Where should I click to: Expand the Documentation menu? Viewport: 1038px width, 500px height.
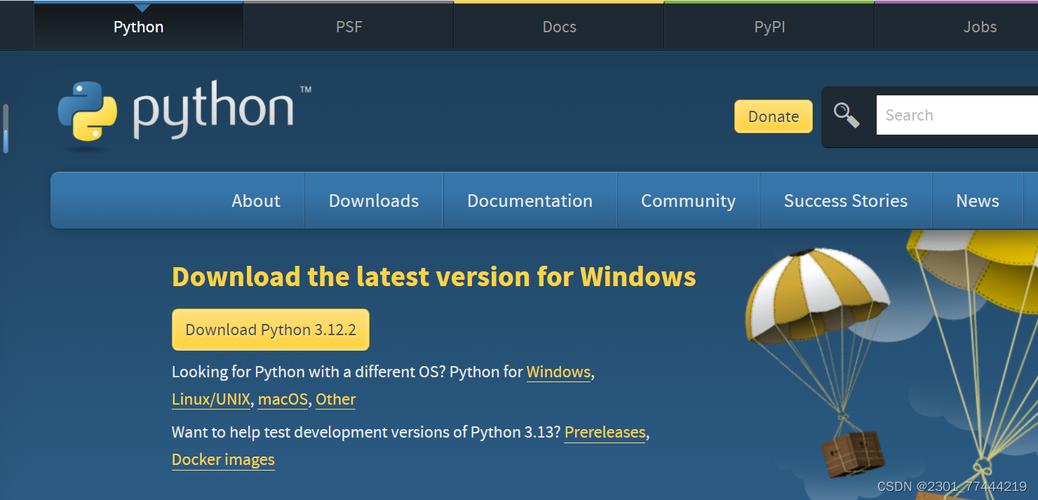(x=530, y=201)
